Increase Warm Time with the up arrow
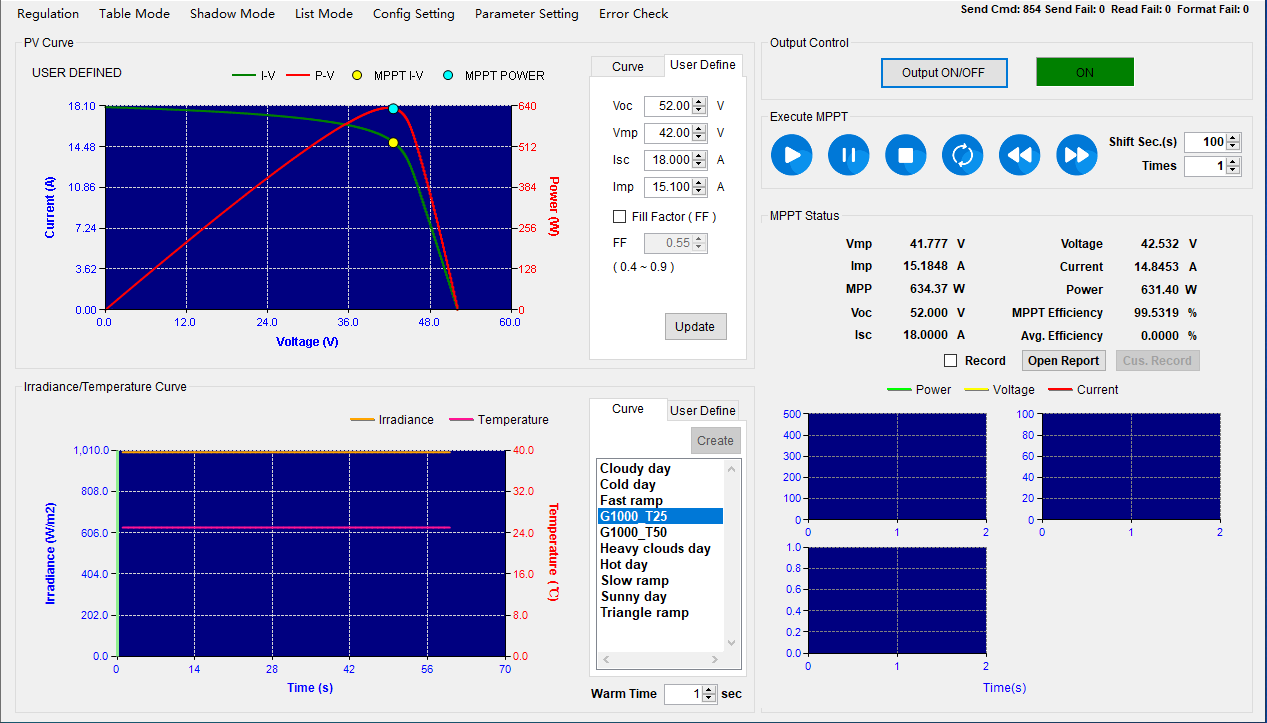This screenshot has width=1267, height=723. tap(709, 689)
